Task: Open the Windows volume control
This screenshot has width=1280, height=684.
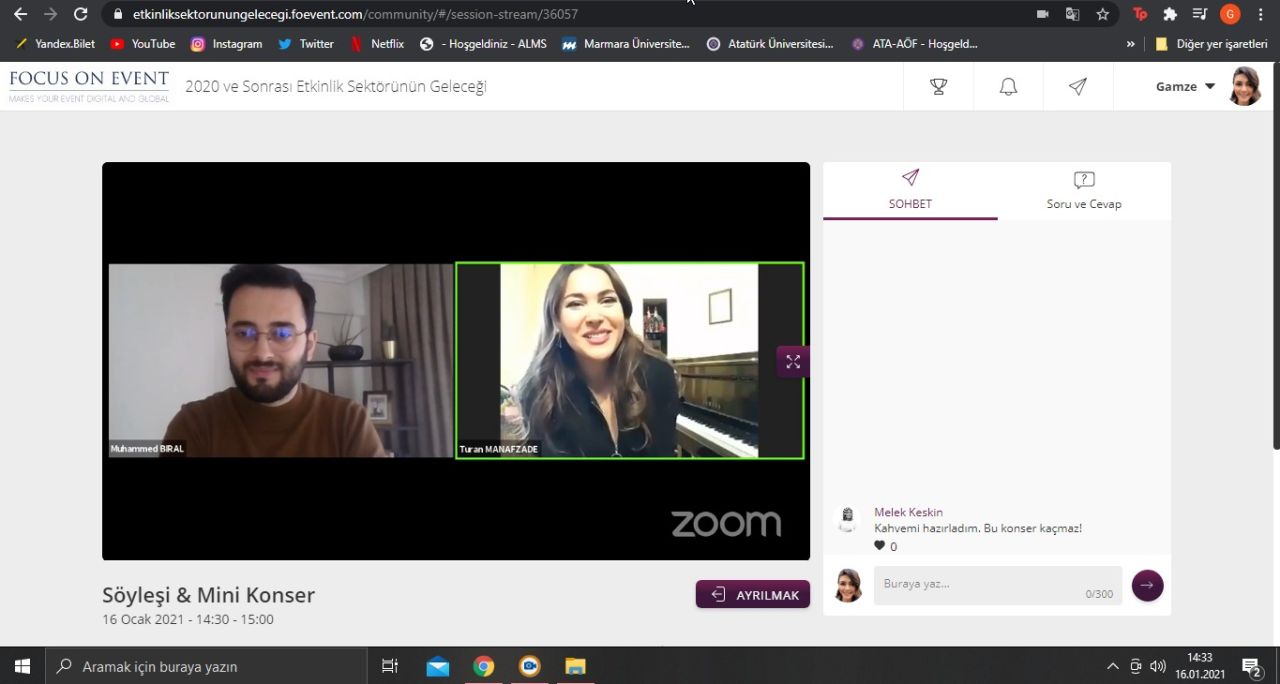Action: [1158, 666]
